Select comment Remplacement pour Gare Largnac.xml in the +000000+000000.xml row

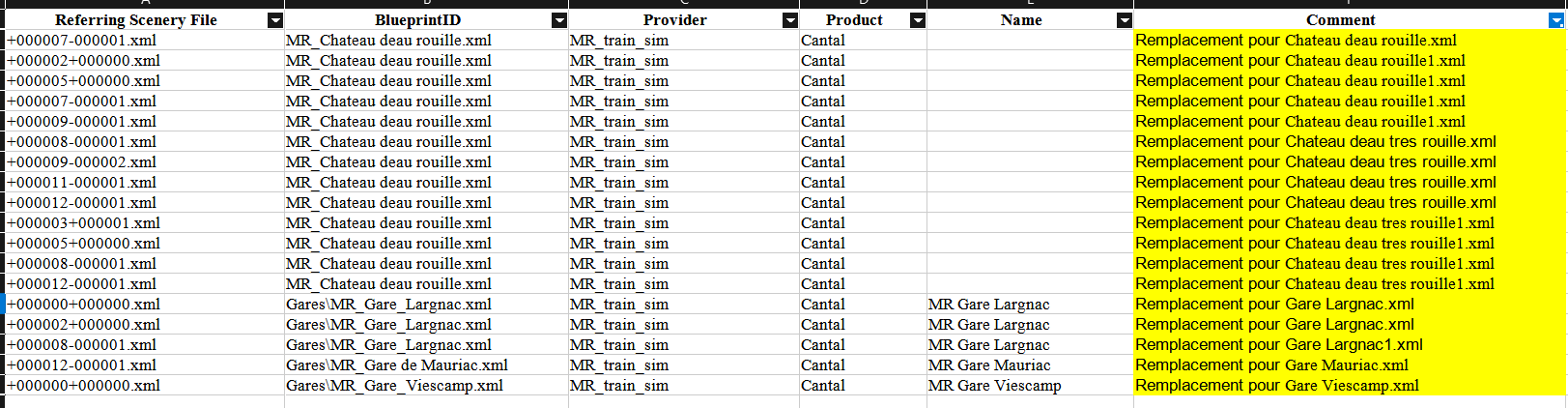pyautogui.click(x=1350, y=305)
